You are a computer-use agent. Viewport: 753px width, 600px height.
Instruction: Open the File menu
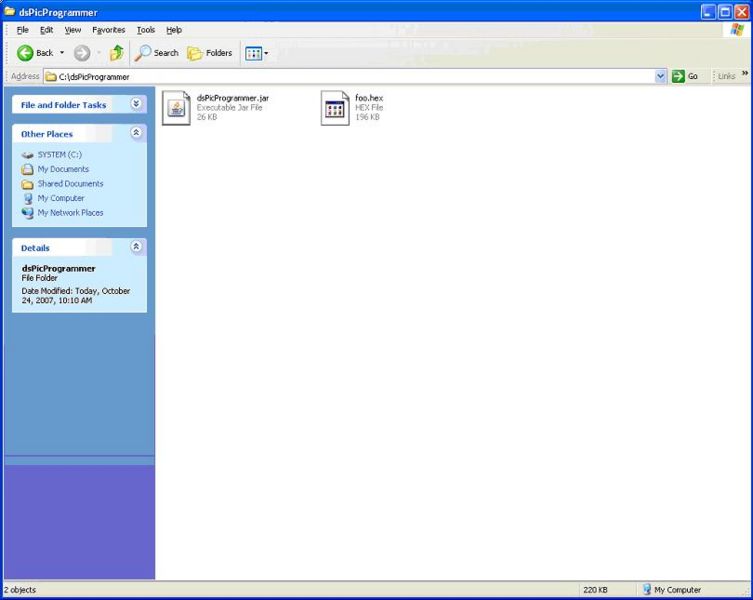click(22, 30)
